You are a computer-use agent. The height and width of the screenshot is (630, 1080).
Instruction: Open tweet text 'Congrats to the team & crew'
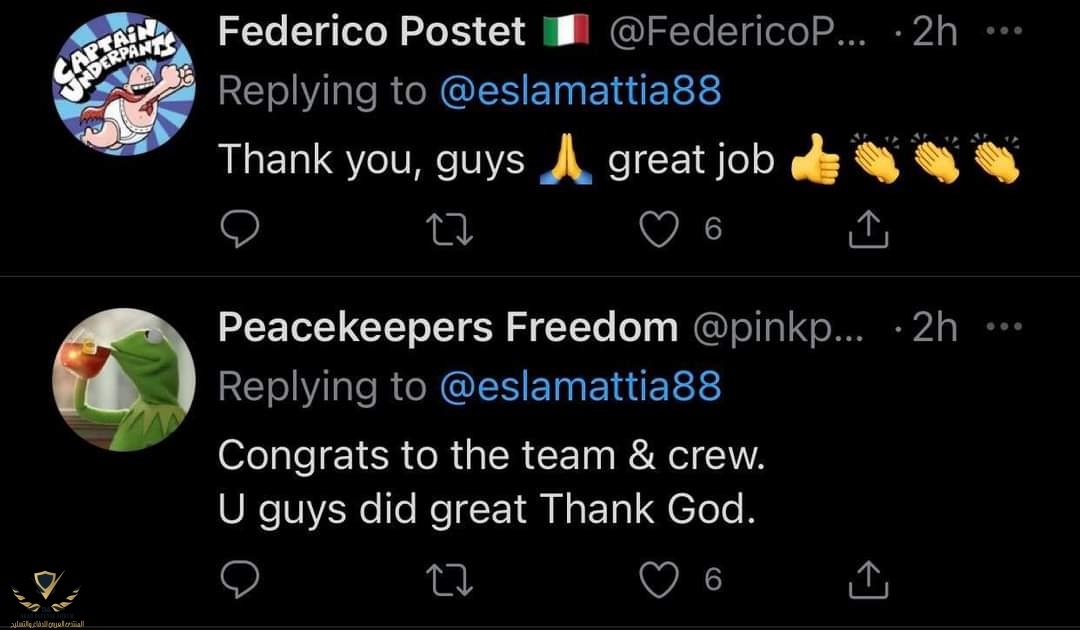[491, 456]
